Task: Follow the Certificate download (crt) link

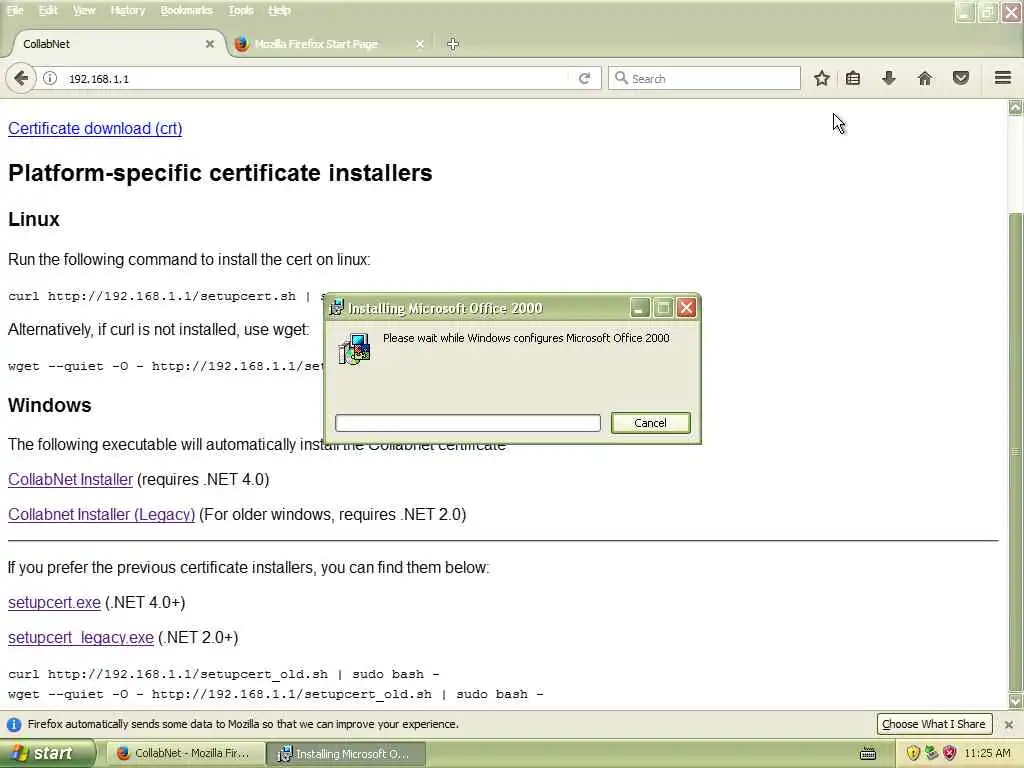Action: click(x=95, y=128)
